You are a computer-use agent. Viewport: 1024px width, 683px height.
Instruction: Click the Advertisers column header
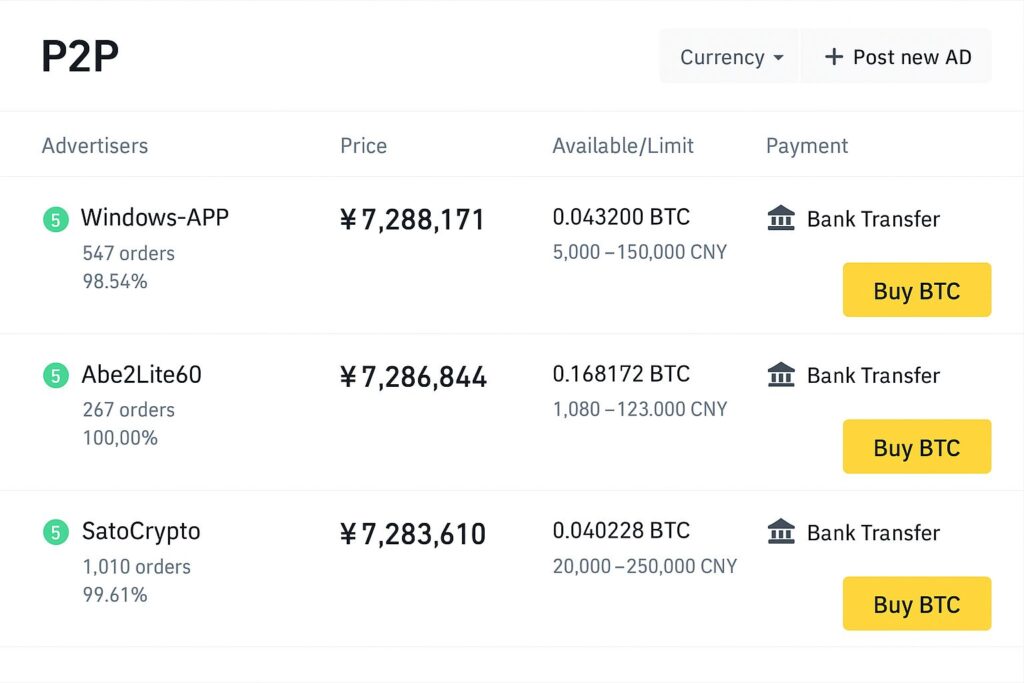(95, 146)
